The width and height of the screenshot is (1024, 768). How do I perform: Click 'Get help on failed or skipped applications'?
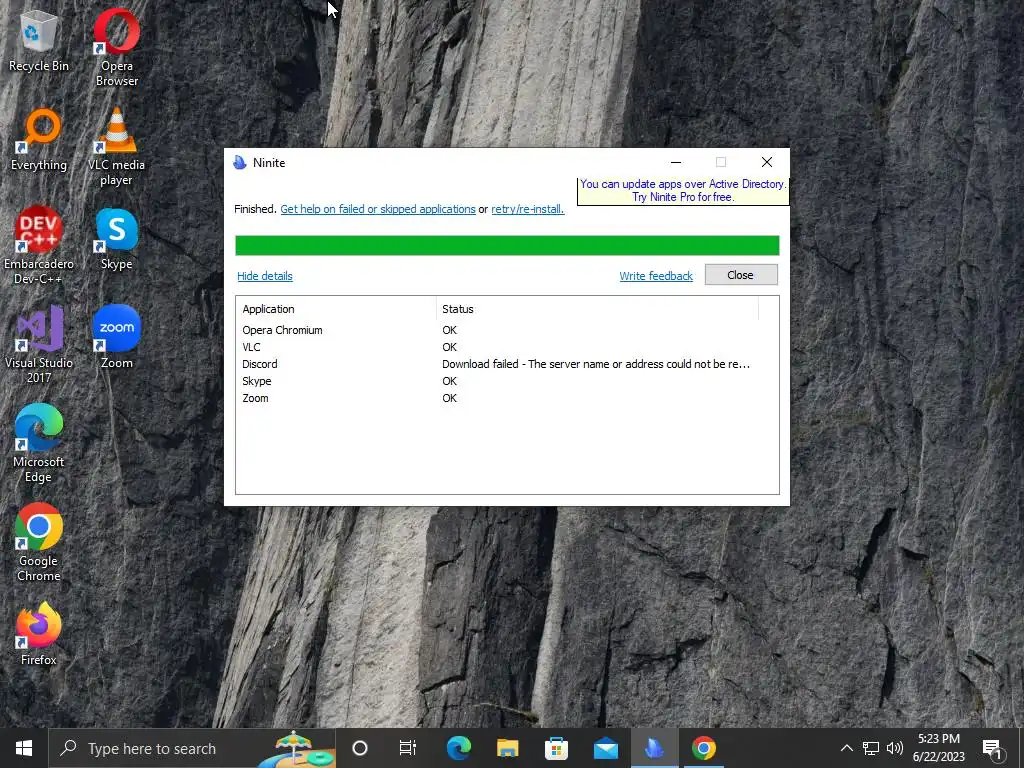point(377,209)
